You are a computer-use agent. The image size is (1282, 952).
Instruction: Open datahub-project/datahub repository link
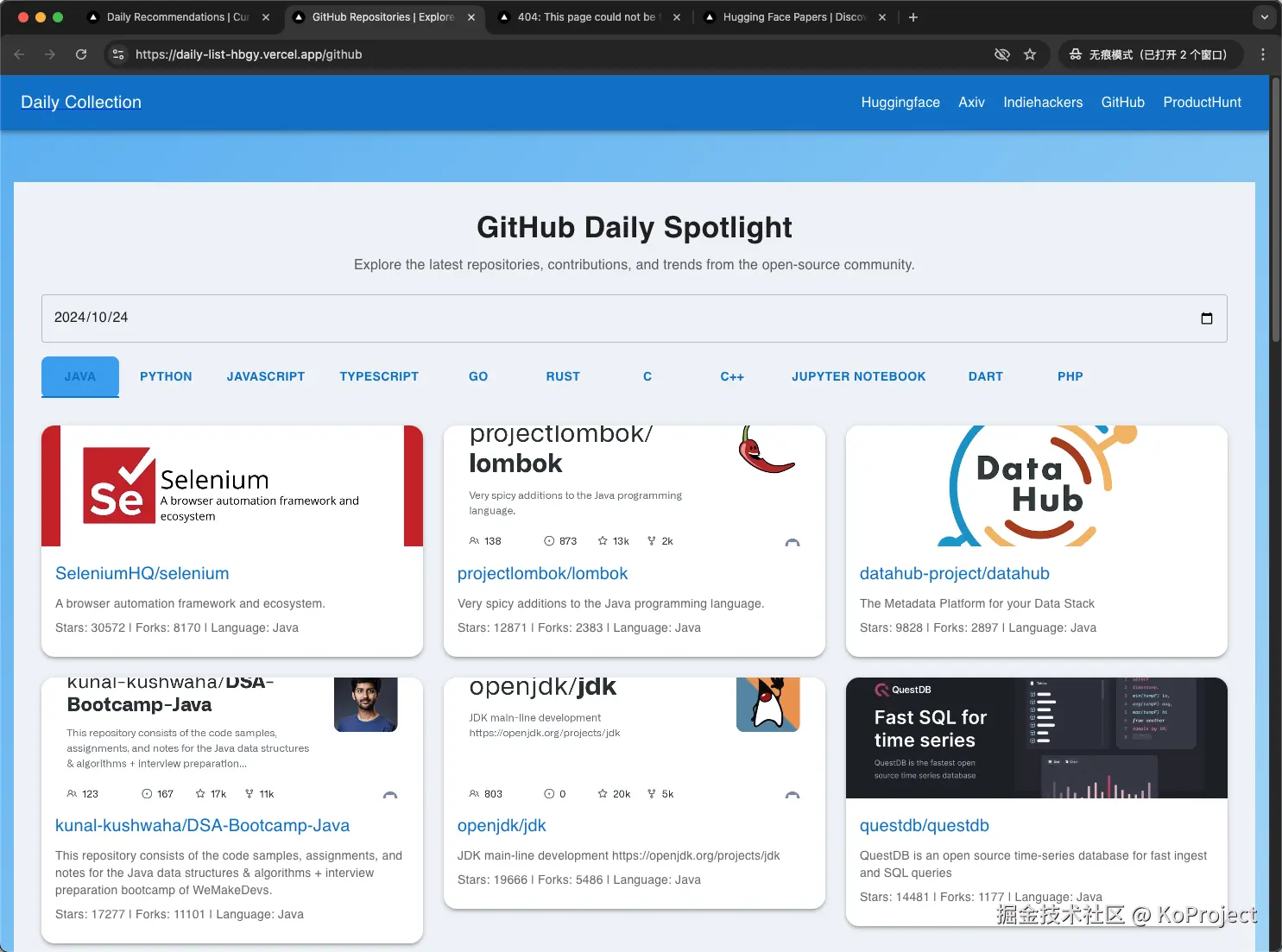click(x=955, y=573)
